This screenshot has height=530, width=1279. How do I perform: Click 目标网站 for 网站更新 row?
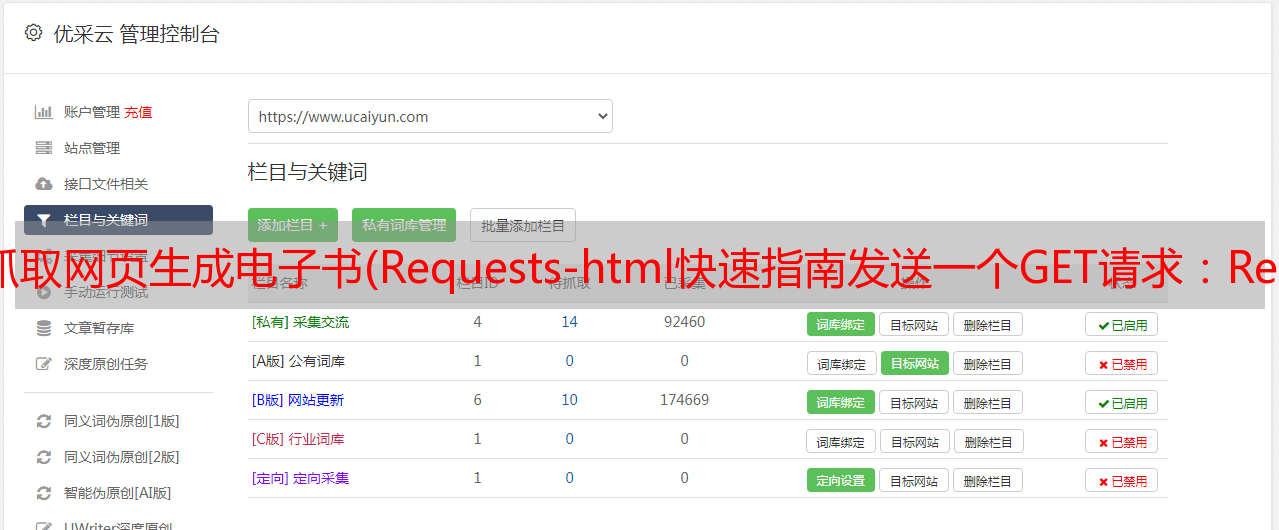(x=914, y=402)
